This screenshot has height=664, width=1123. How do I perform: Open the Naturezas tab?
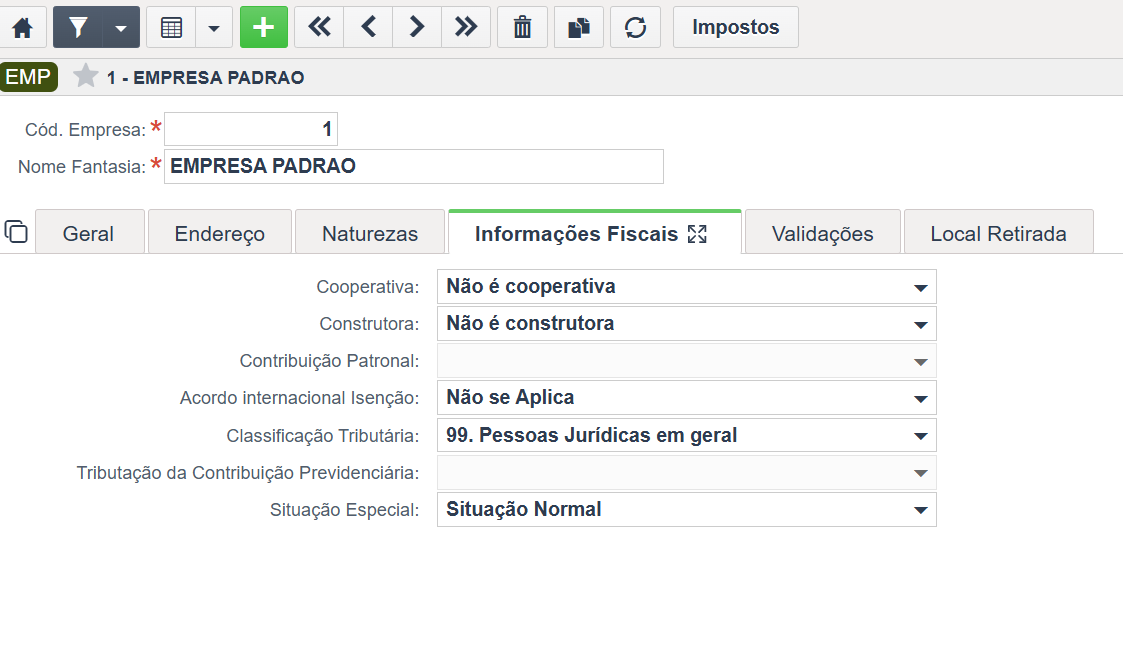[x=370, y=232]
